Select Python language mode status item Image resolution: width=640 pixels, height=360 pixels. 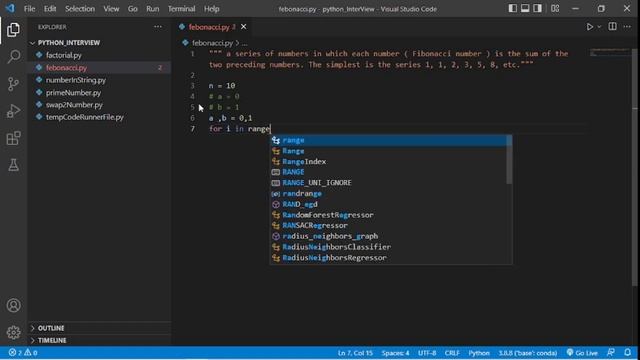[479, 353]
